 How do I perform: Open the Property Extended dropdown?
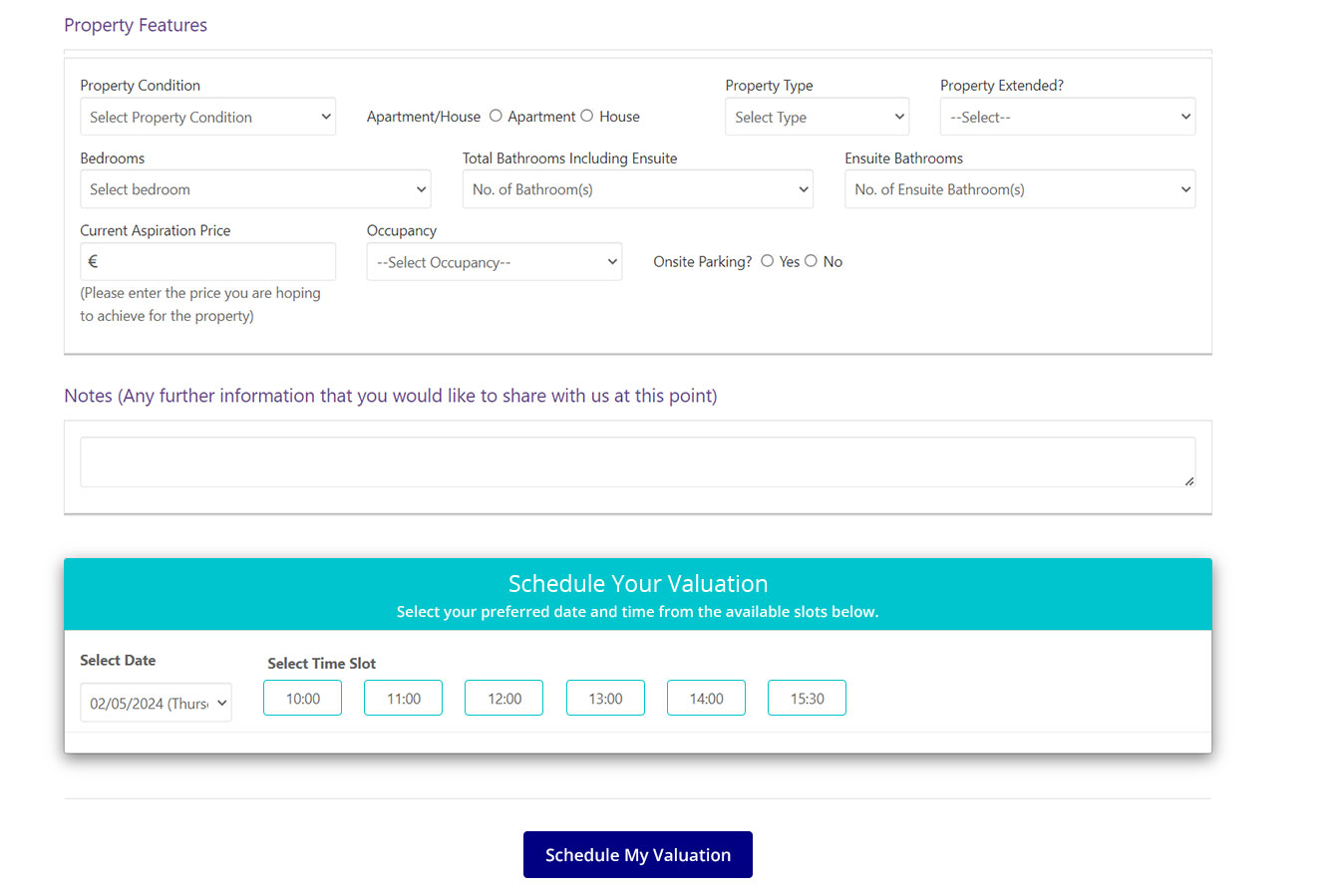(x=1068, y=117)
